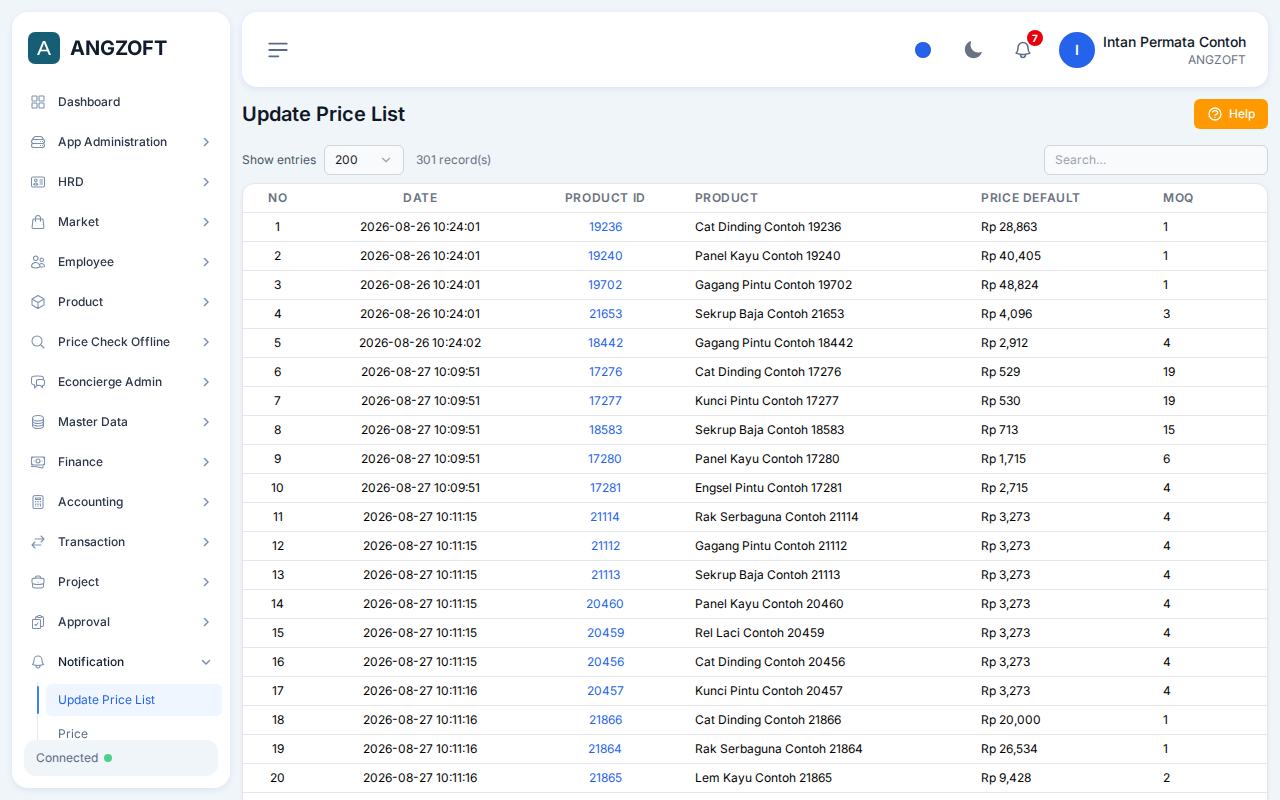Open product ID 21653 link

pyautogui.click(x=605, y=314)
